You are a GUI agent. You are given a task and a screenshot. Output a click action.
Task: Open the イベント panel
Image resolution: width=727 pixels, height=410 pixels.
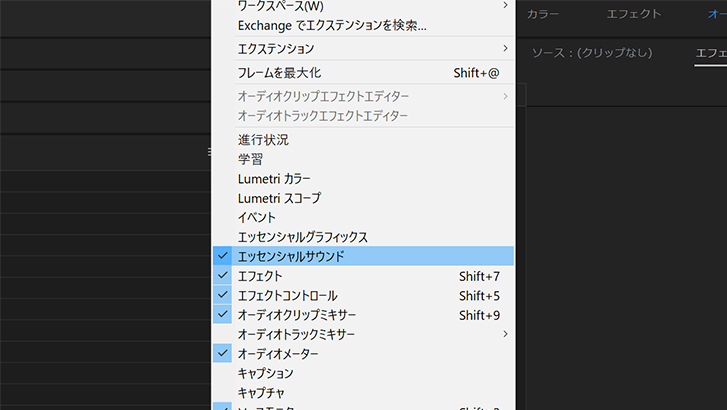[x=363, y=218]
